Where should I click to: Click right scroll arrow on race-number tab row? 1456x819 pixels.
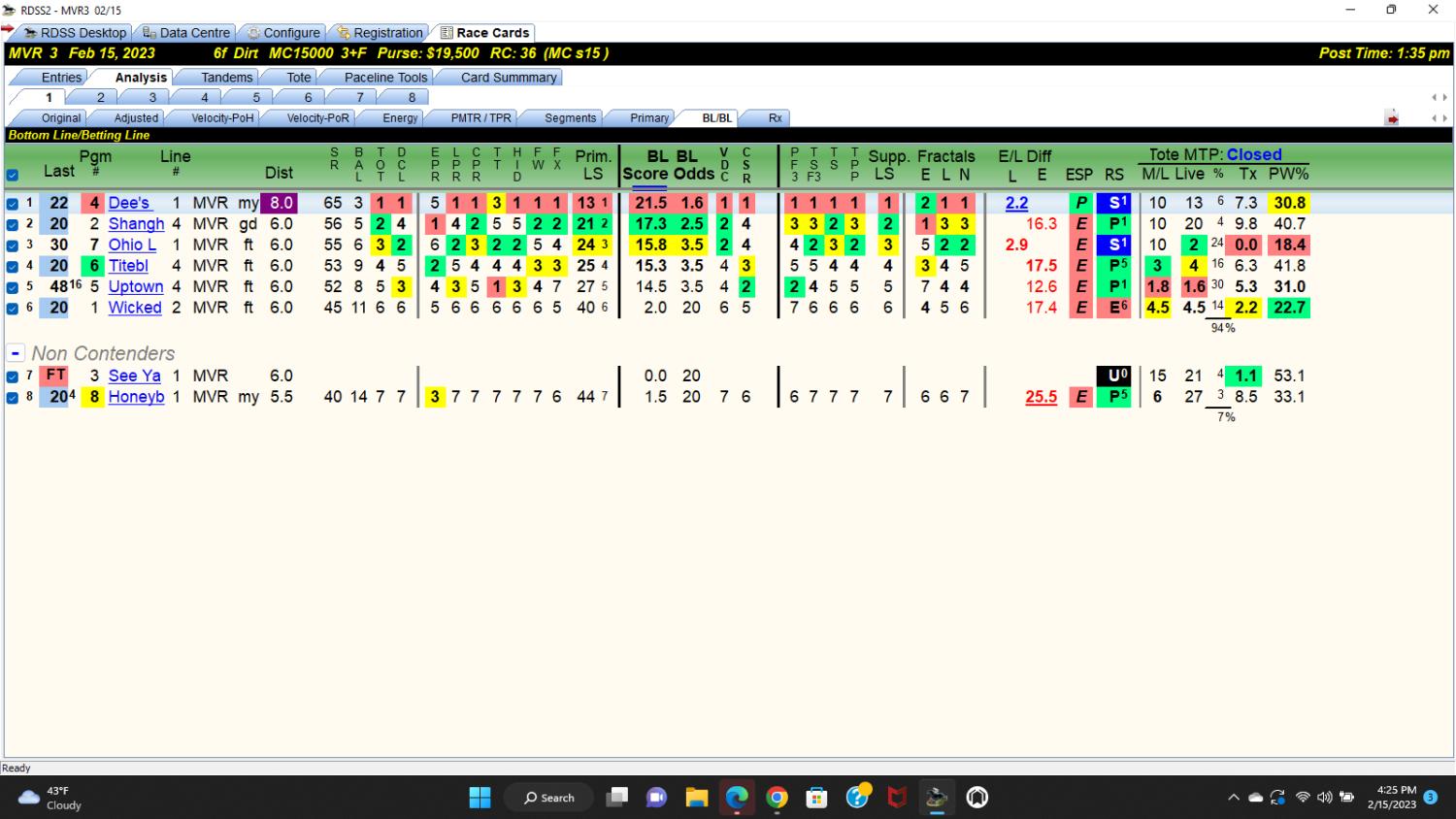(x=1444, y=97)
